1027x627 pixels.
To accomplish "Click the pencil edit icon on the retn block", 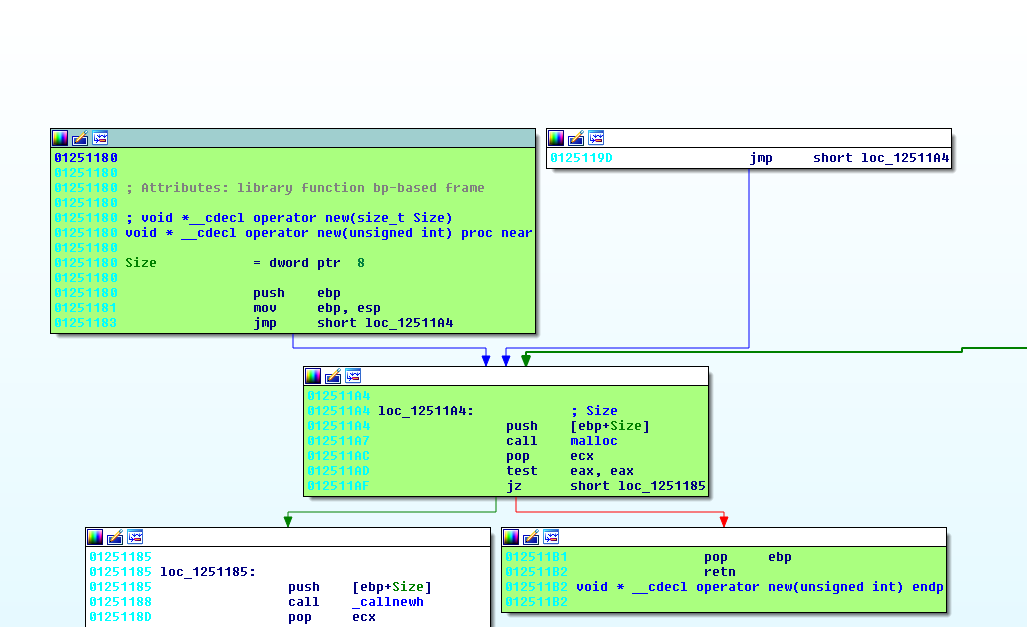I will 531,537.
